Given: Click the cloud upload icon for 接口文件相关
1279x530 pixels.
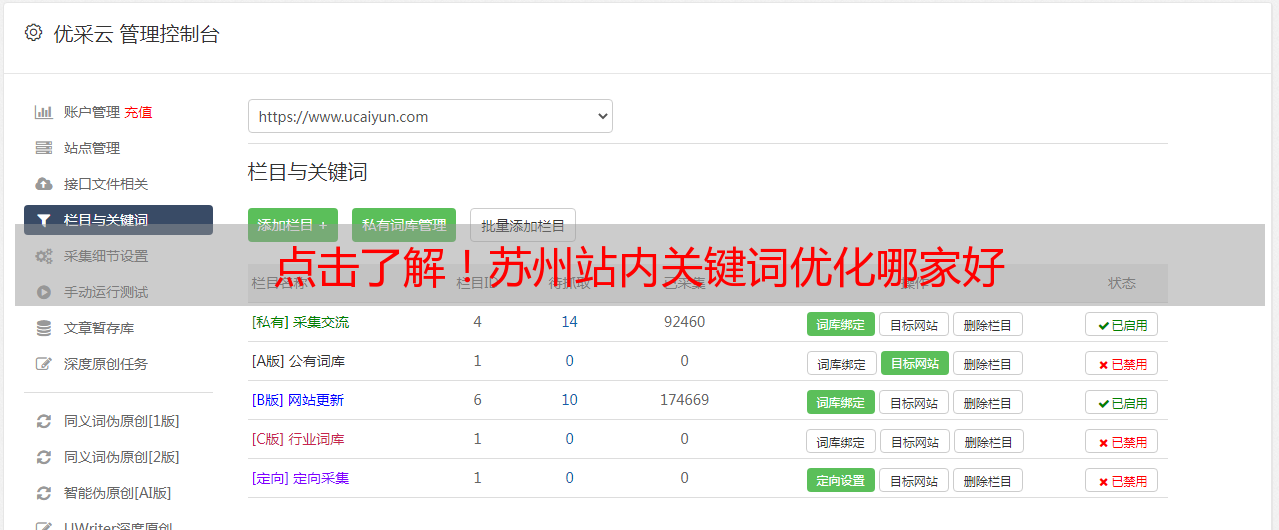Looking at the screenshot, I should 43,184.
